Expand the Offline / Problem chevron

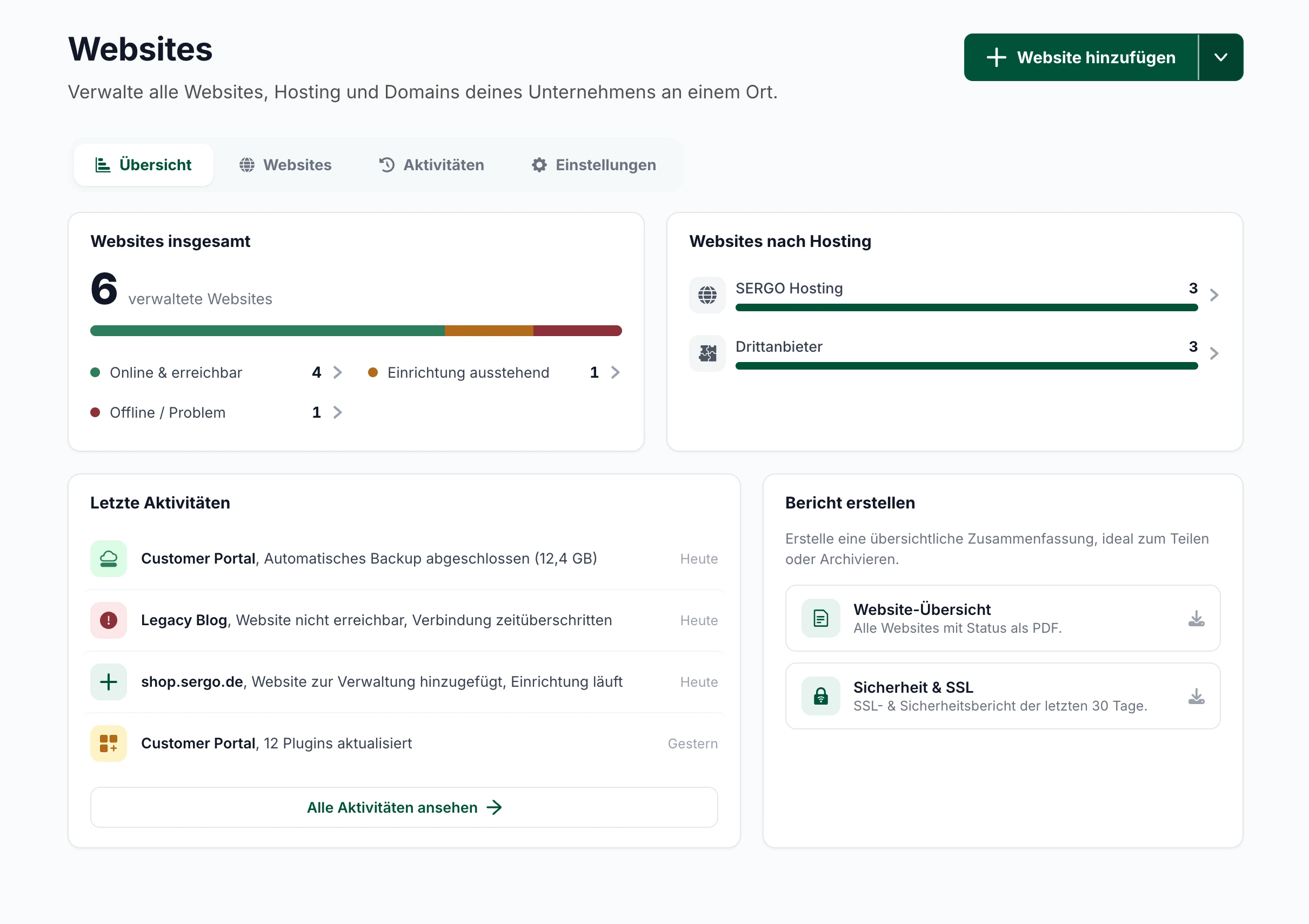point(337,413)
